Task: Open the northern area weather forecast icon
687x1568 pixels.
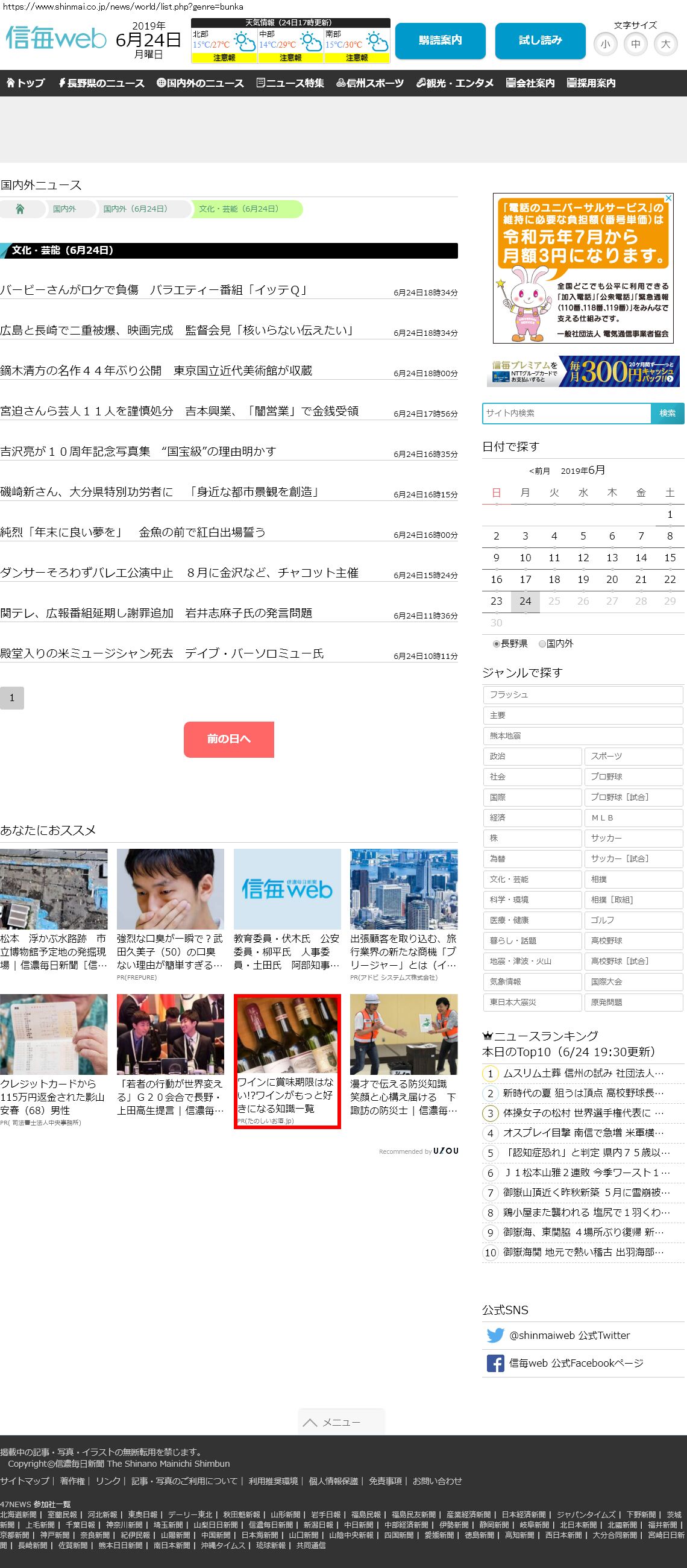Action: 245,43
